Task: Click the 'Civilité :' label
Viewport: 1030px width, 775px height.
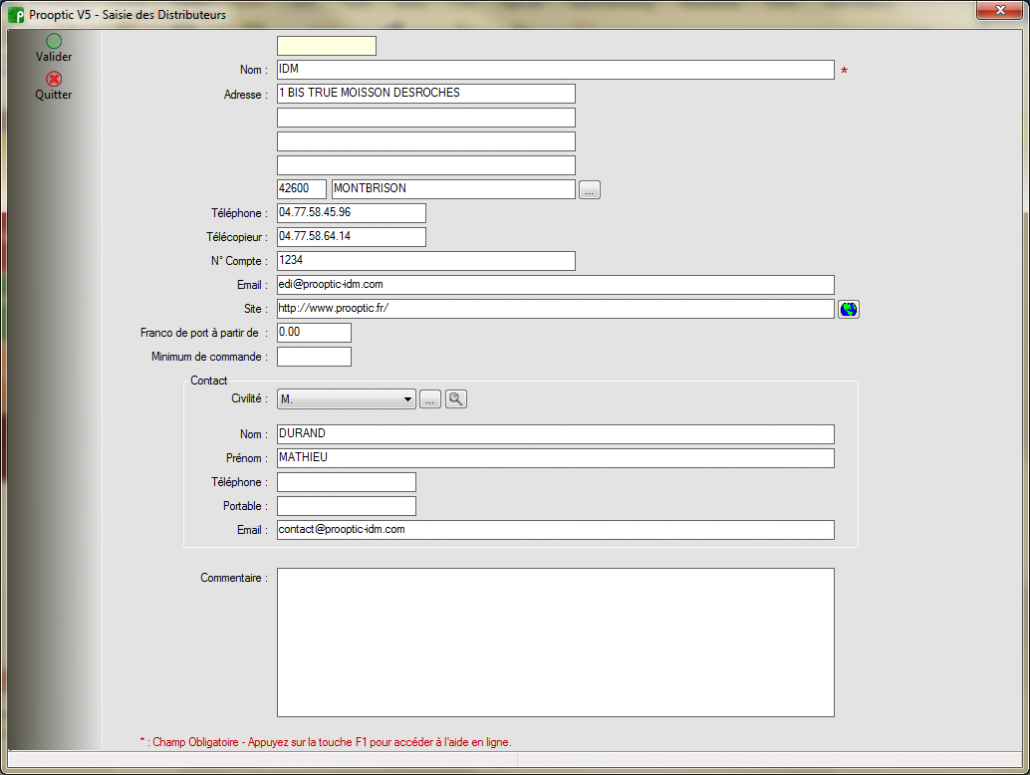Action: [x=250, y=399]
